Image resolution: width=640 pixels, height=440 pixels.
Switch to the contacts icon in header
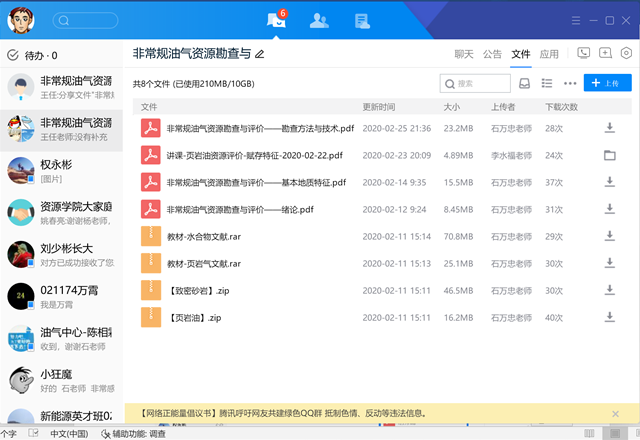pyautogui.click(x=319, y=20)
